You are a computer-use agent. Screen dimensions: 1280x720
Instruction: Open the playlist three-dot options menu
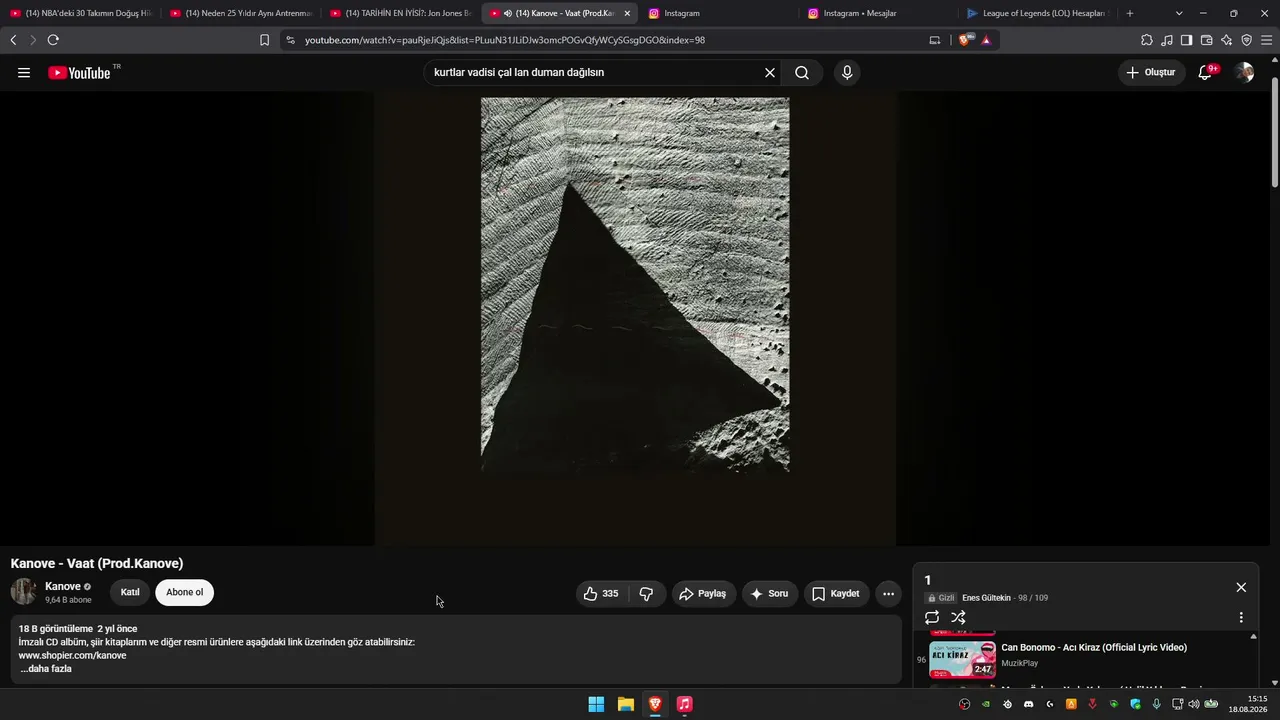pos(1241,617)
